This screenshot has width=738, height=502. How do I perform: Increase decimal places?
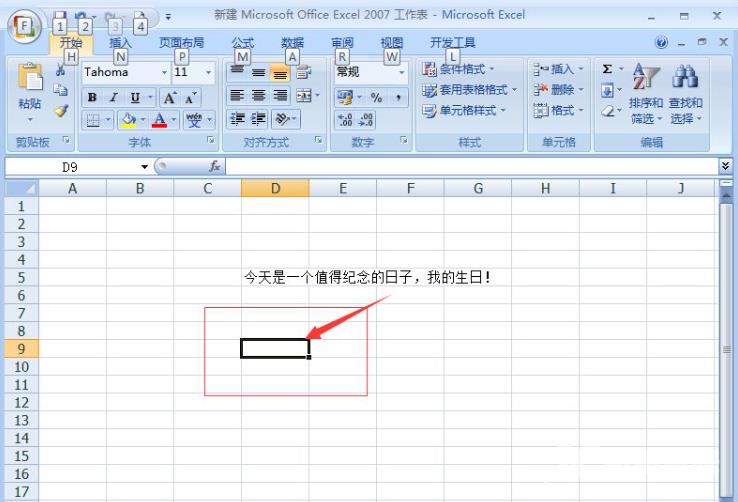tap(345, 120)
